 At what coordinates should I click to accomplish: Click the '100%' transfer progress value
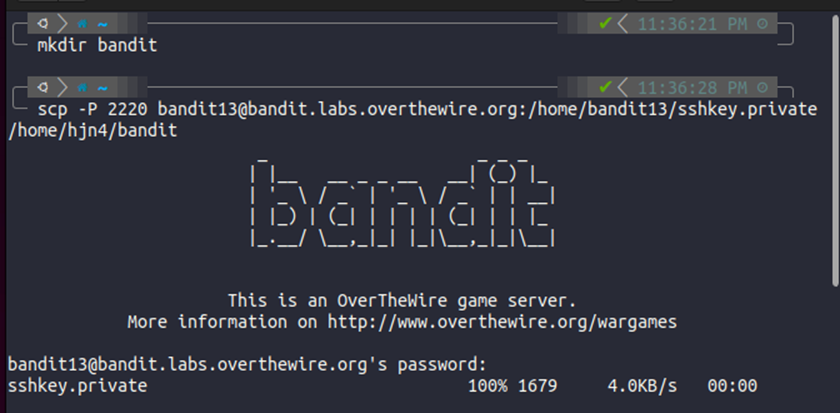coord(488,386)
